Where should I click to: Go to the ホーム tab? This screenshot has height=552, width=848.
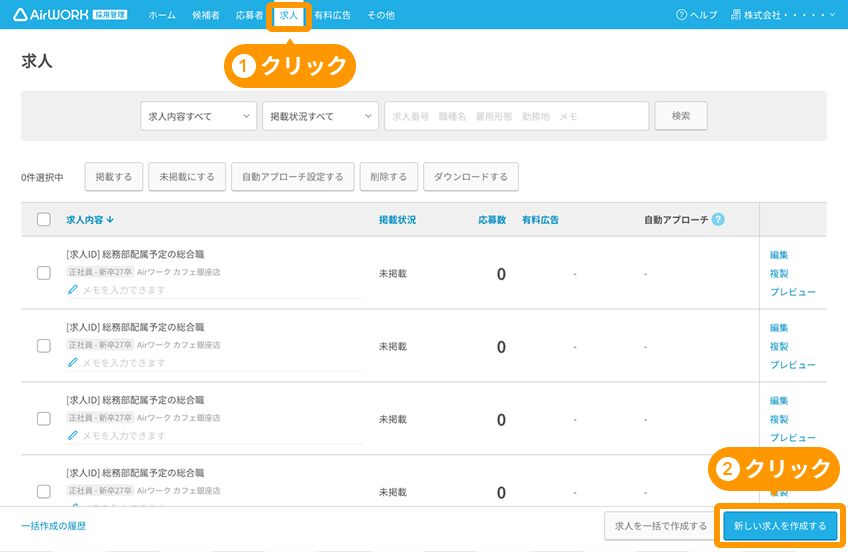[x=162, y=15]
